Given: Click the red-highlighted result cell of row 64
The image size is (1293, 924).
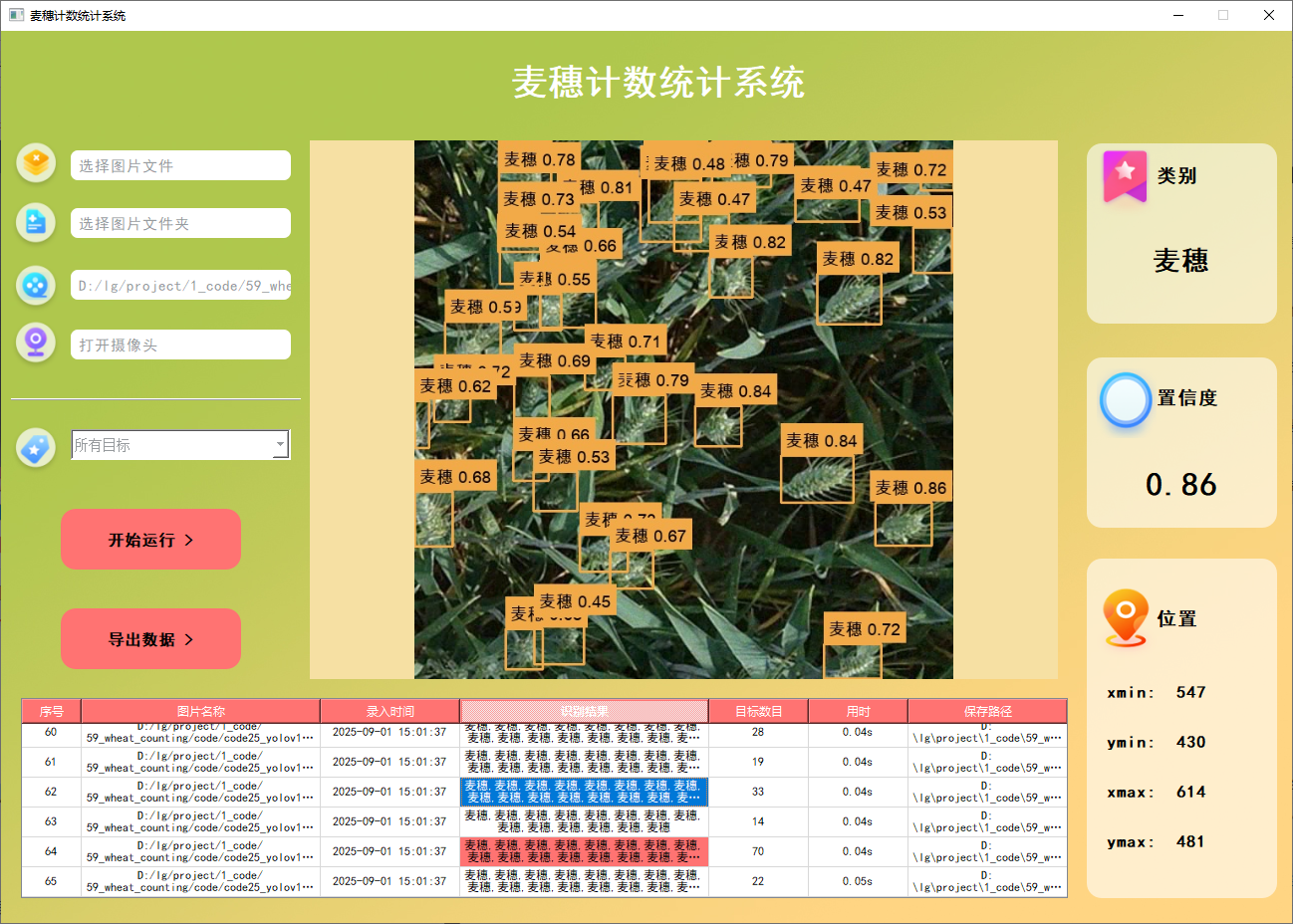Looking at the screenshot, I should [x=584, y=851].
